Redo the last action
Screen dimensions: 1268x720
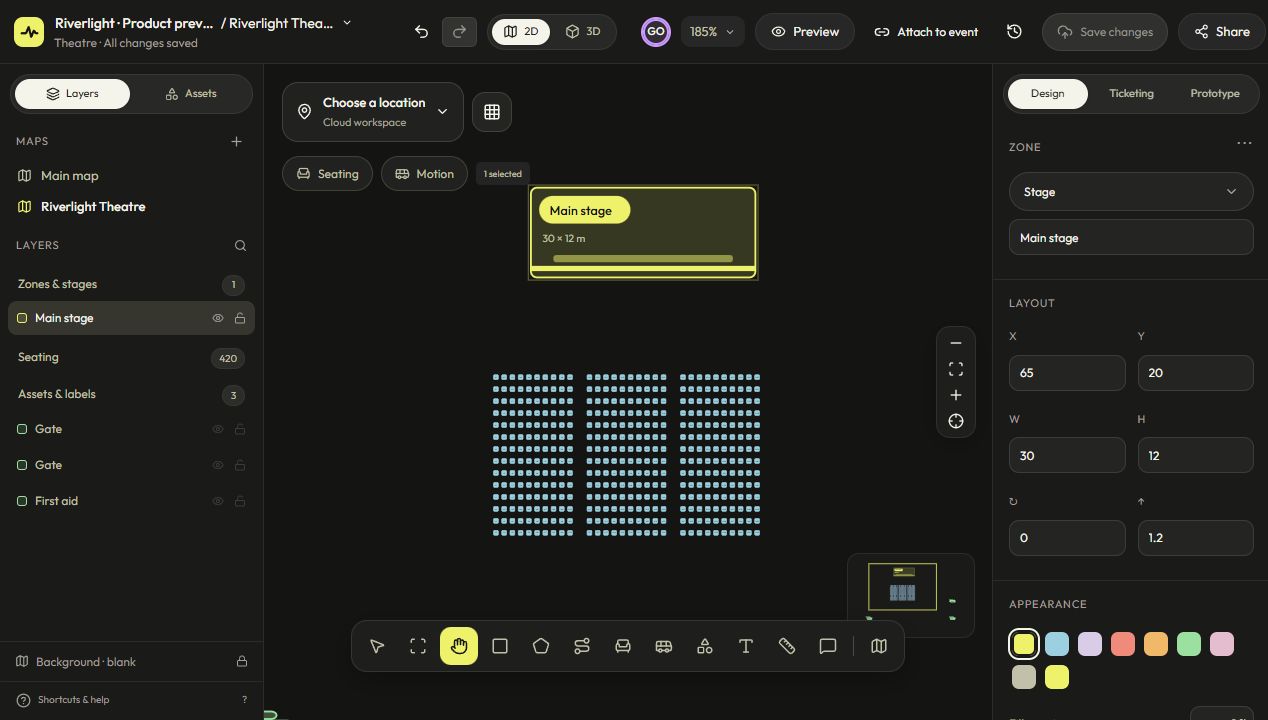coord(459,32)
